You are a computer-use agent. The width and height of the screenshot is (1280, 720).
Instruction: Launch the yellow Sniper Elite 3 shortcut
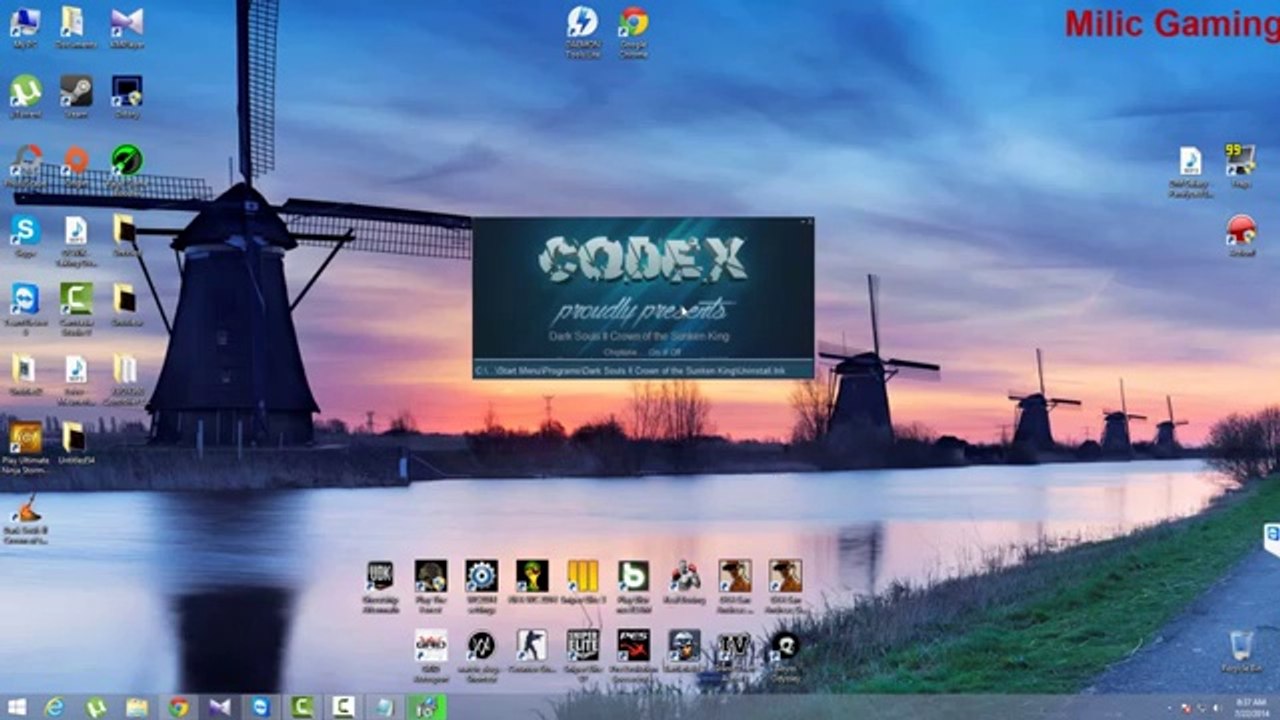click(583, 582)
